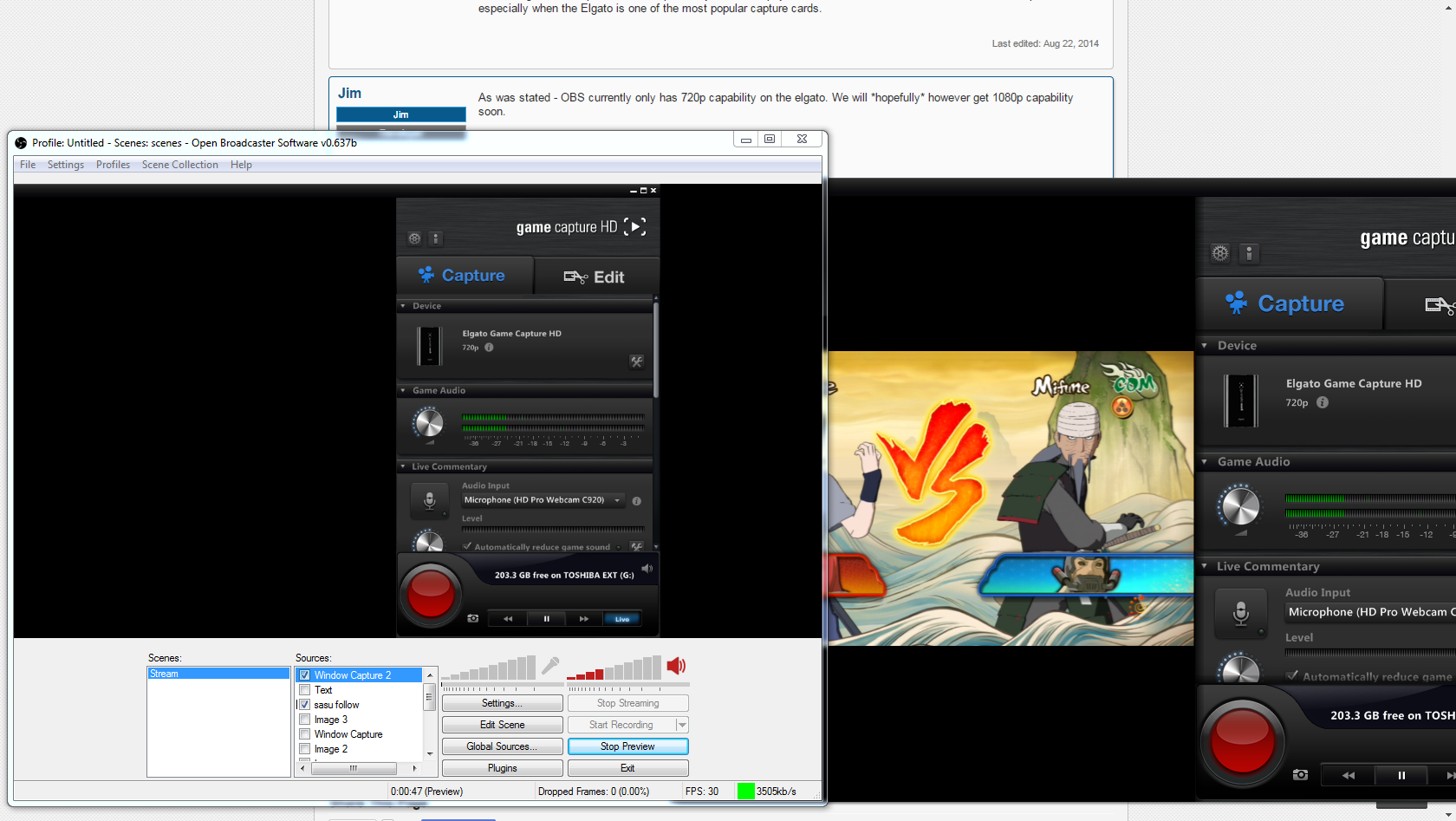
Task: Click speaker icon above storage text in preview
Action: 647,569
